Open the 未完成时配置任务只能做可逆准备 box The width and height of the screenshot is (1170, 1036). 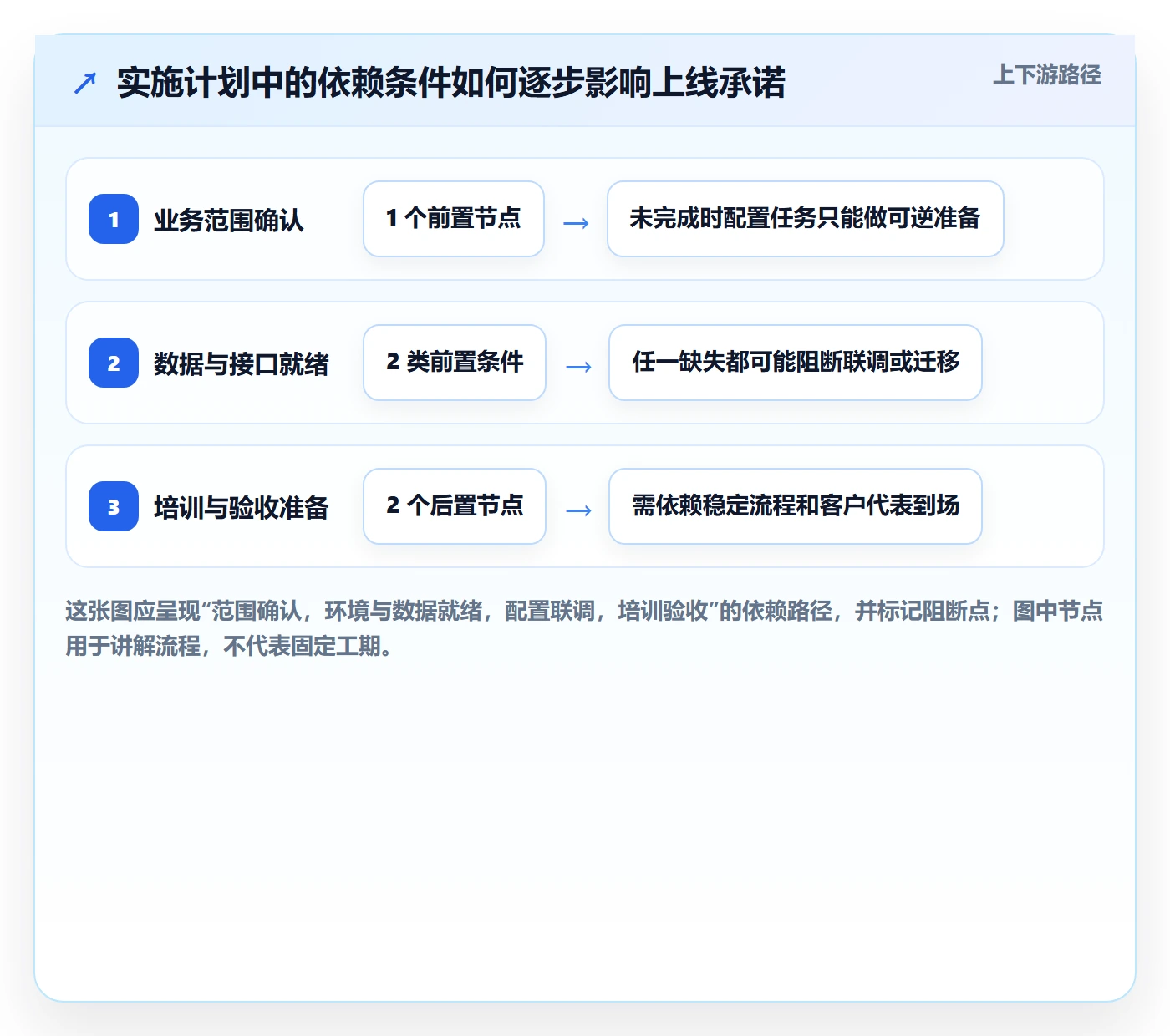pyautogui.click(x=806, y=219)
